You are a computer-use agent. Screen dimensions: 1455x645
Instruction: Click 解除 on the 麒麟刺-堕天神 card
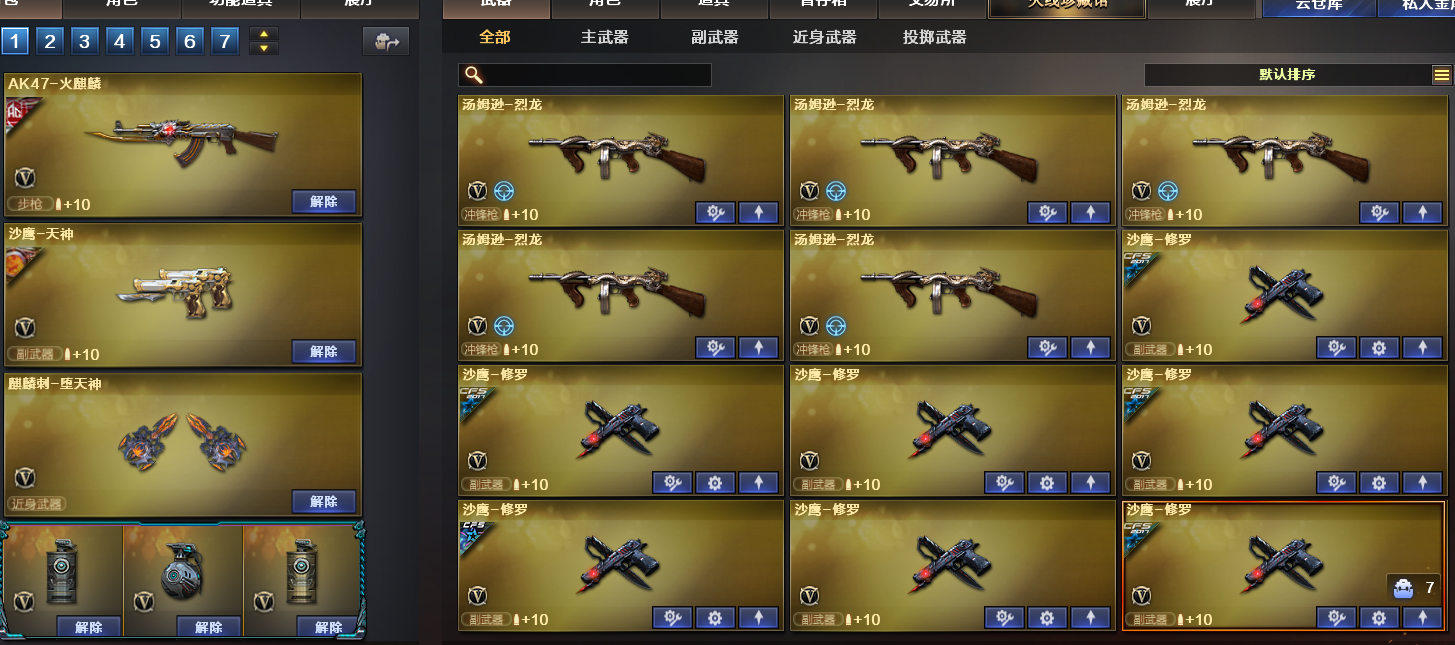pyautogui.click(x=324, y=501)
